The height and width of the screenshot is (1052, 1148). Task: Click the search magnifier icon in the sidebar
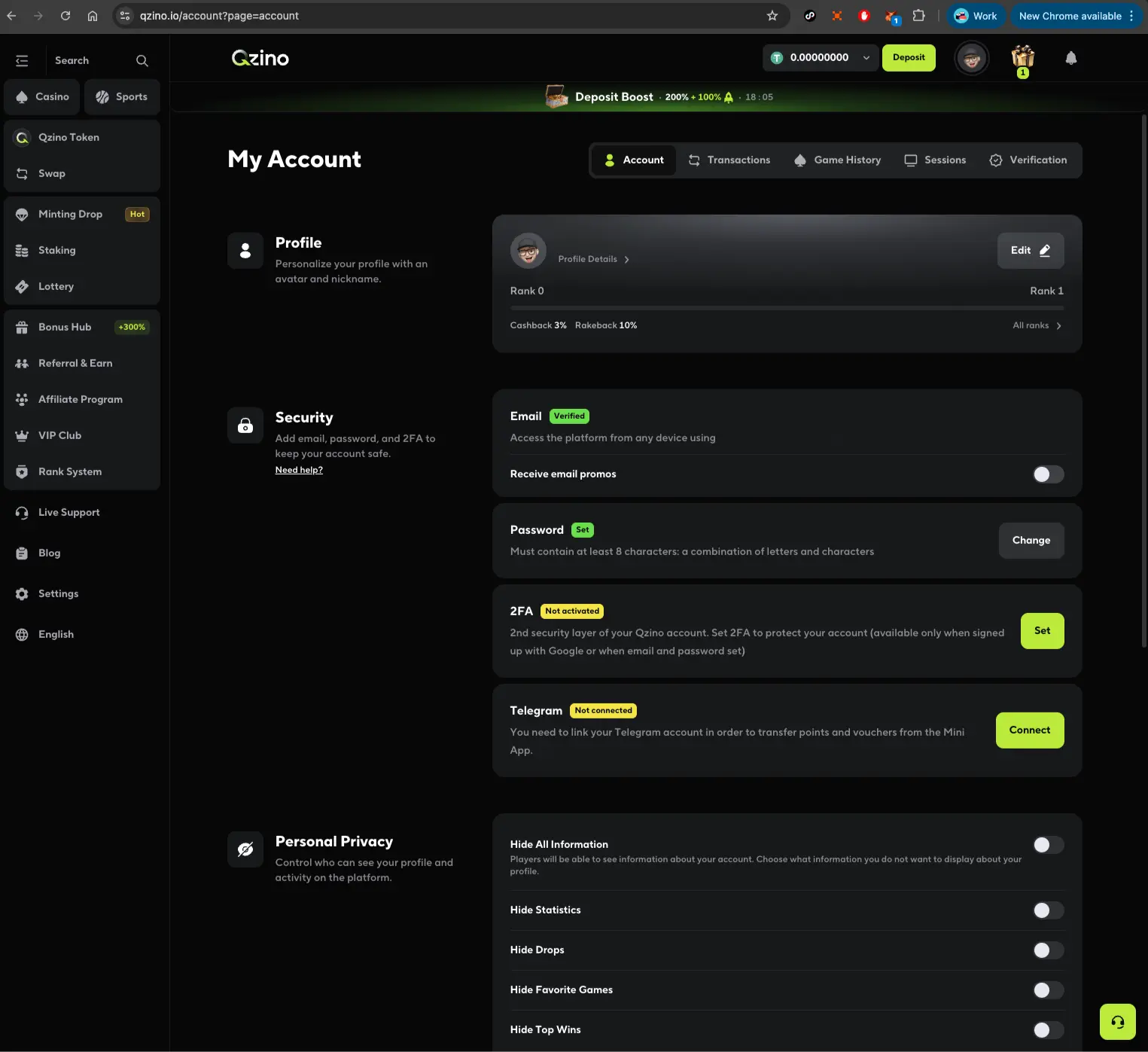[142, 60]
